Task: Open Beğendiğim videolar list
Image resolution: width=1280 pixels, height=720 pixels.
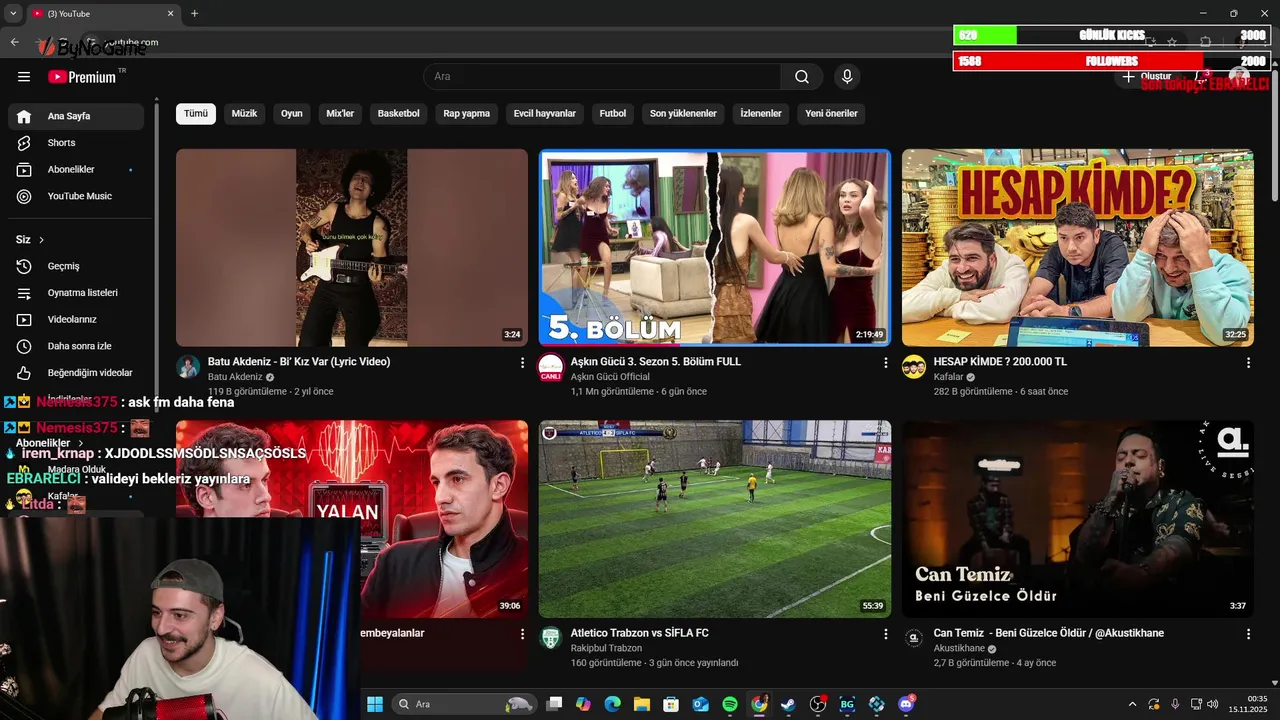Action: click(76, 373)
